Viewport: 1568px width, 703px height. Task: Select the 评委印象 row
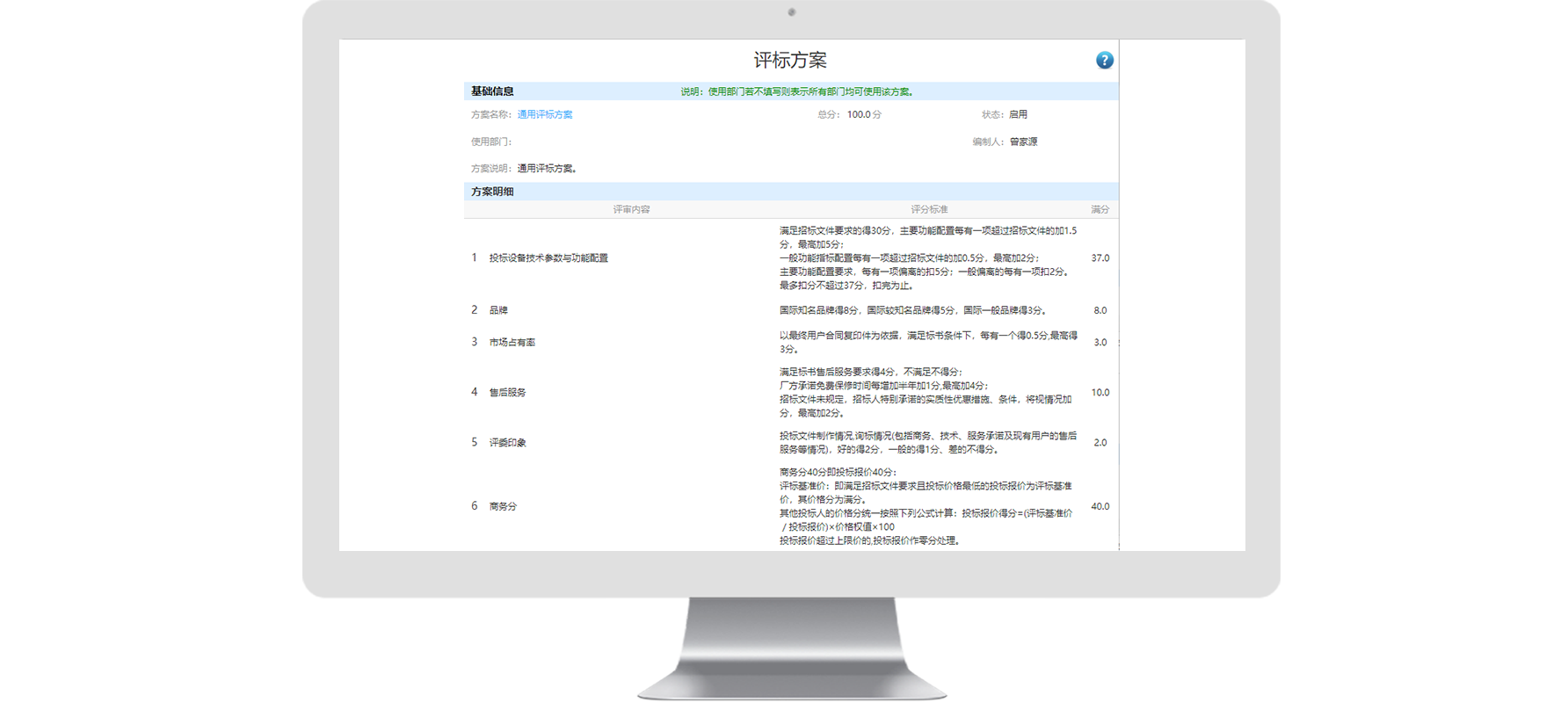pyautogui.click(x=507, y=443)
